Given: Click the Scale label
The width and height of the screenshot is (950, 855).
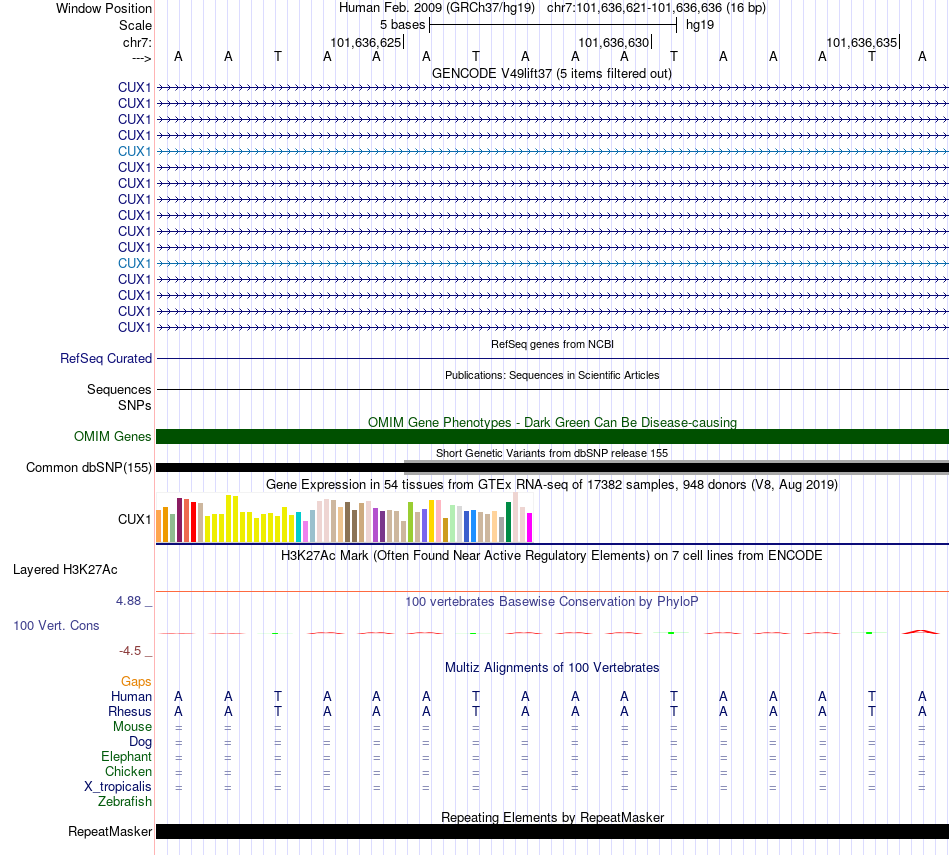Looking at the screenshot, I should (135, 25).
